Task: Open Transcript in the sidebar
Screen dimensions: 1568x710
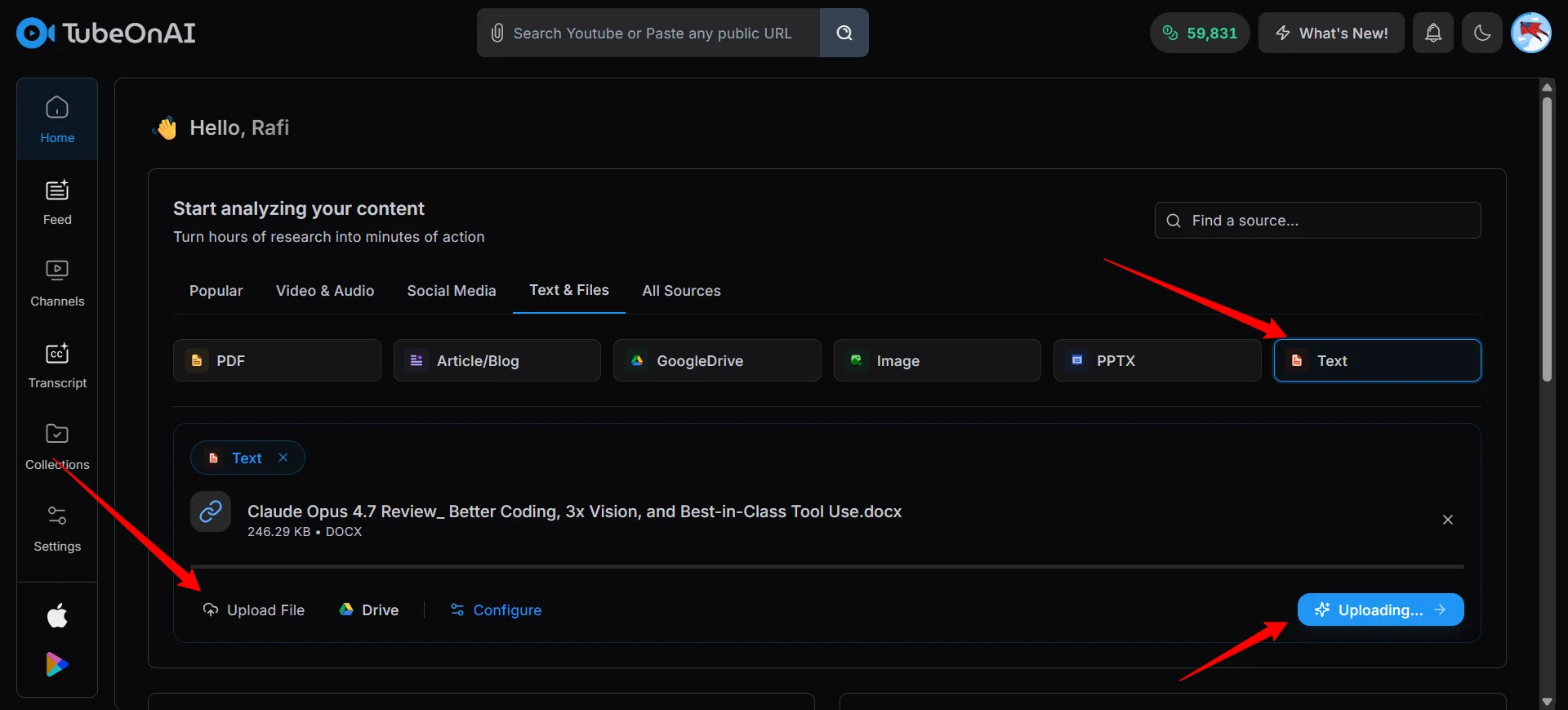Action: (57, 365)
